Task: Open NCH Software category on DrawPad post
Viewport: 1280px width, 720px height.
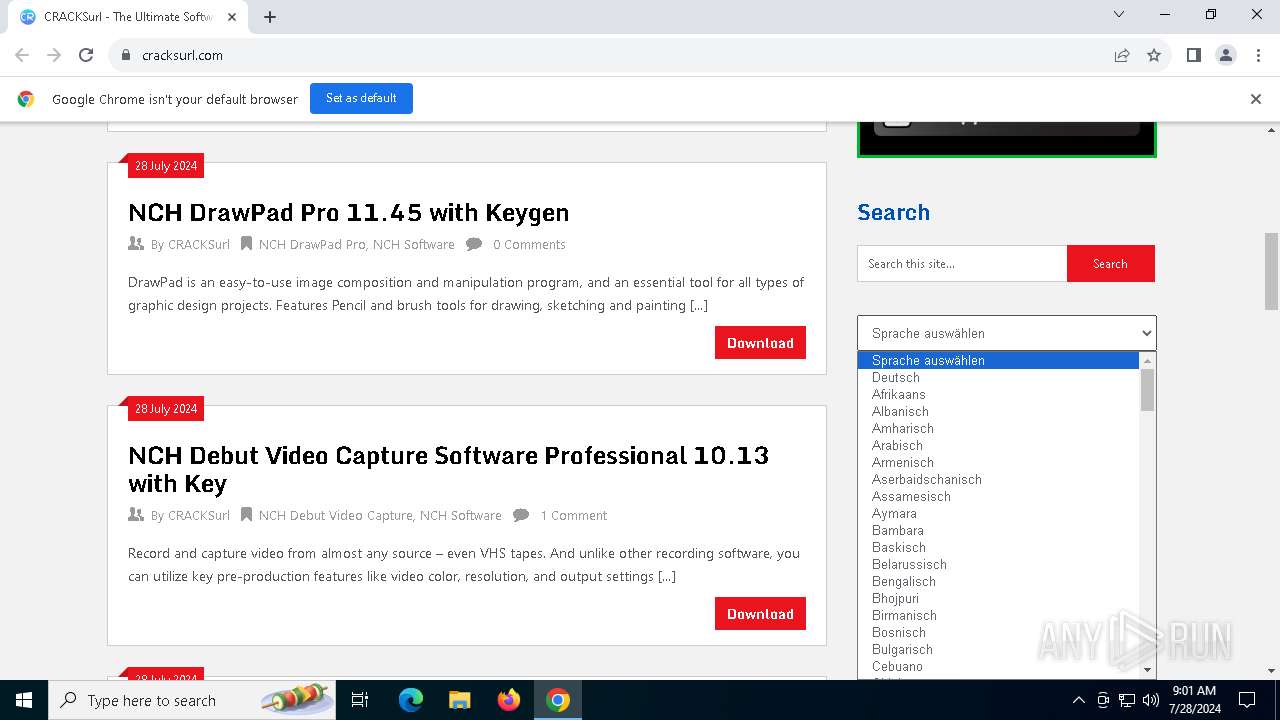Action: 413,244
